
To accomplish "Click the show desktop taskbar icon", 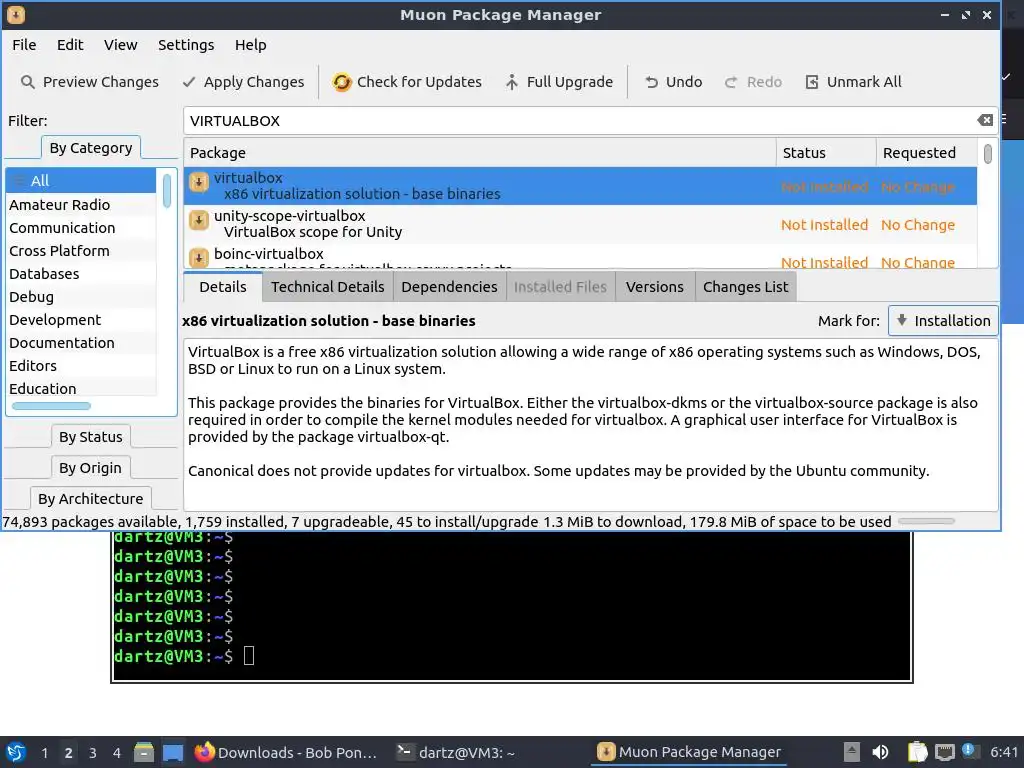I will tap(173, 752).
